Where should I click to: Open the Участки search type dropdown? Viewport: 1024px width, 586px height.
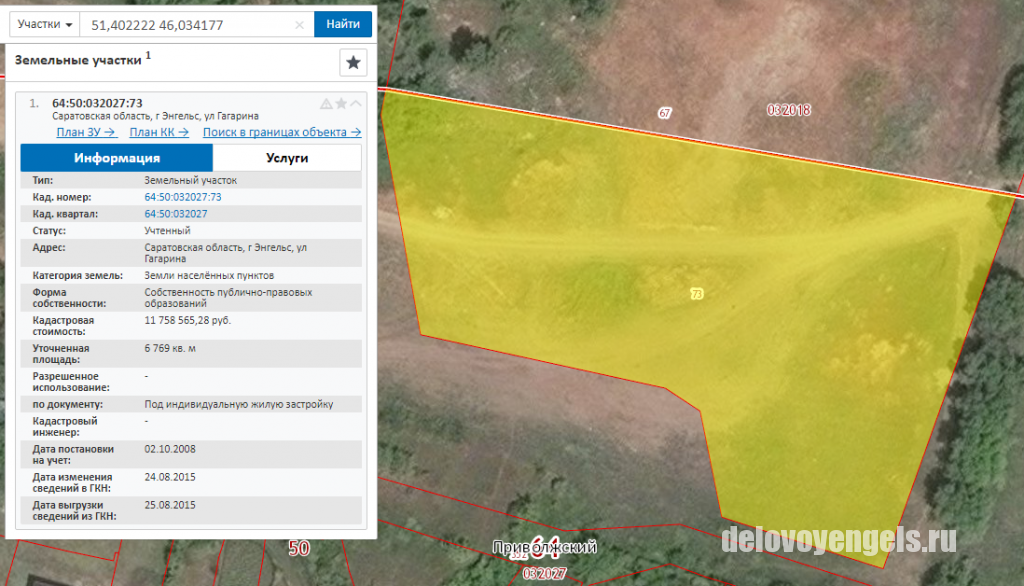click(x=44, y=25)
